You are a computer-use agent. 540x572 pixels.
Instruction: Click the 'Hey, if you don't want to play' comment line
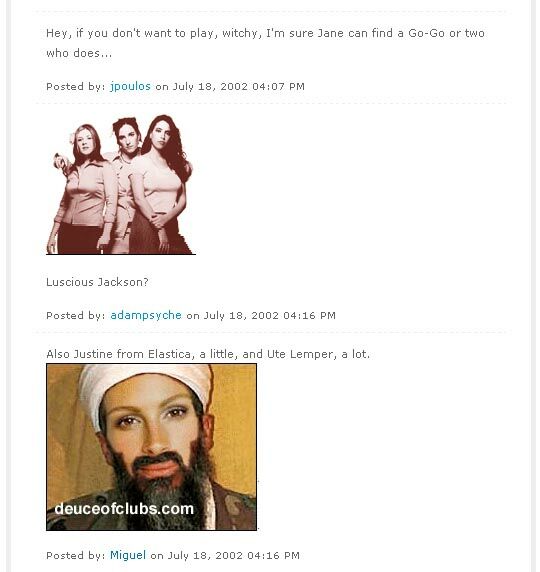[265, 33]
